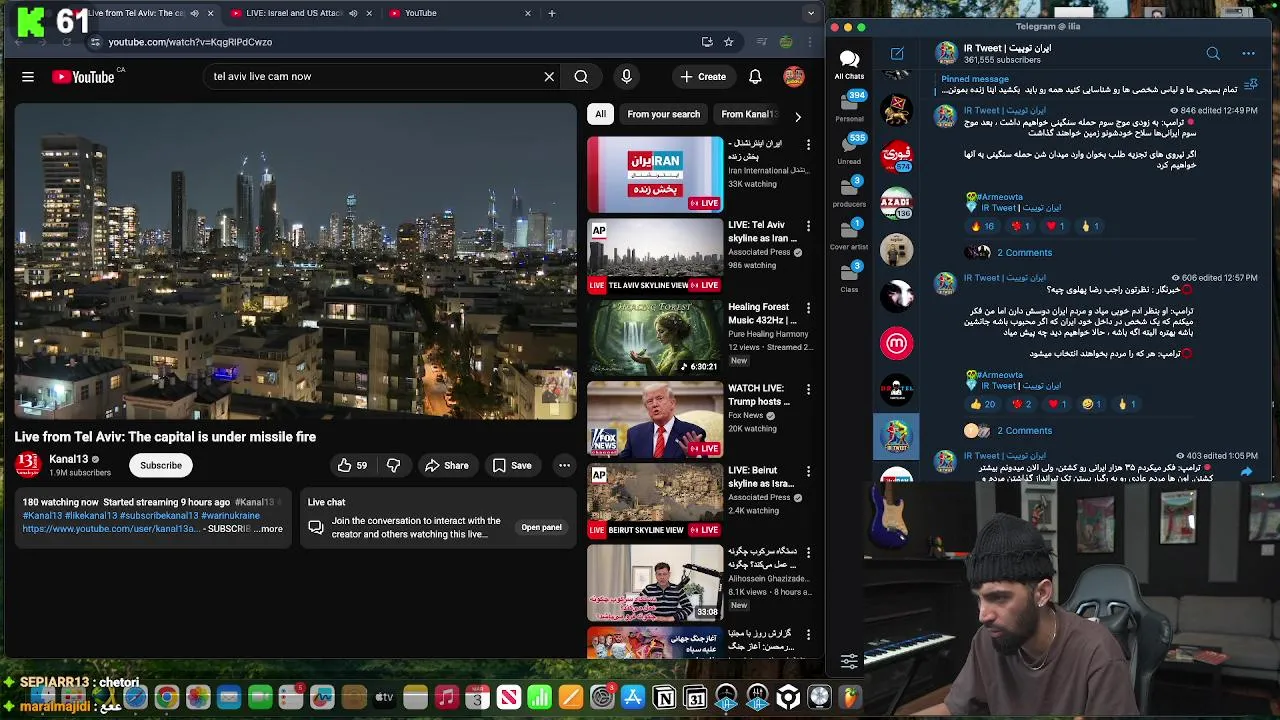1280x720 pixels.
Task: Open Kanal13 channel avatar
Action: click(x=28, y=465)
